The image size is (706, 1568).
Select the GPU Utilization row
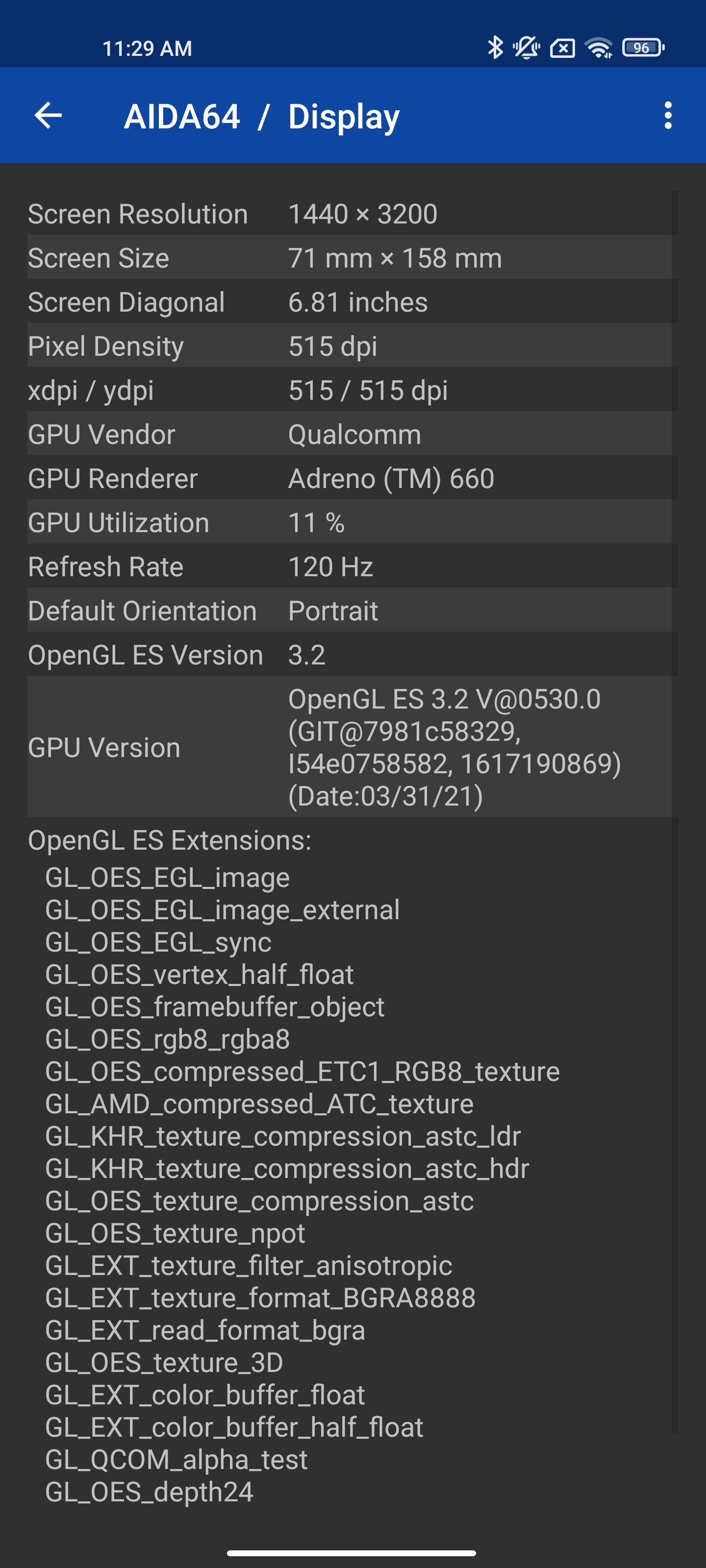(350, 523)
